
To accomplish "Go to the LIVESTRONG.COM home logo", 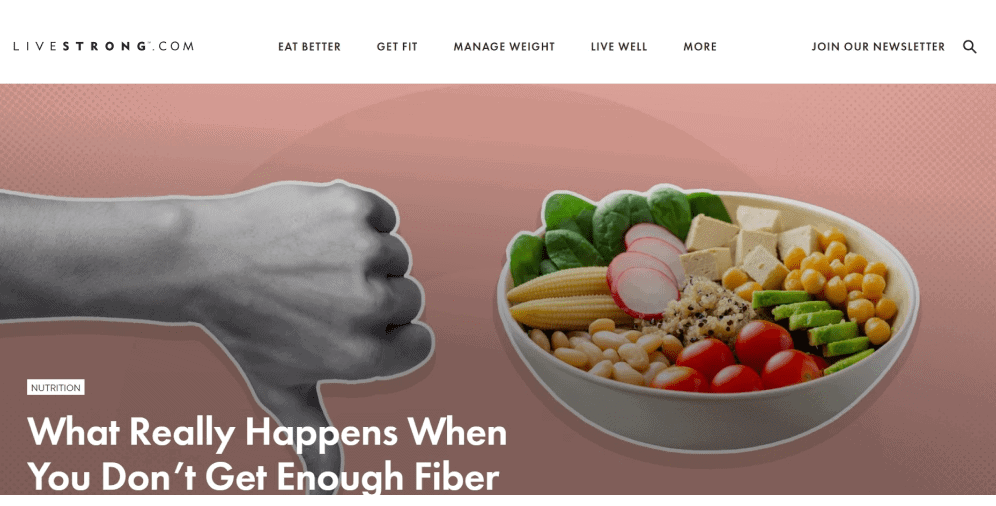I will [x=104, y=46].
